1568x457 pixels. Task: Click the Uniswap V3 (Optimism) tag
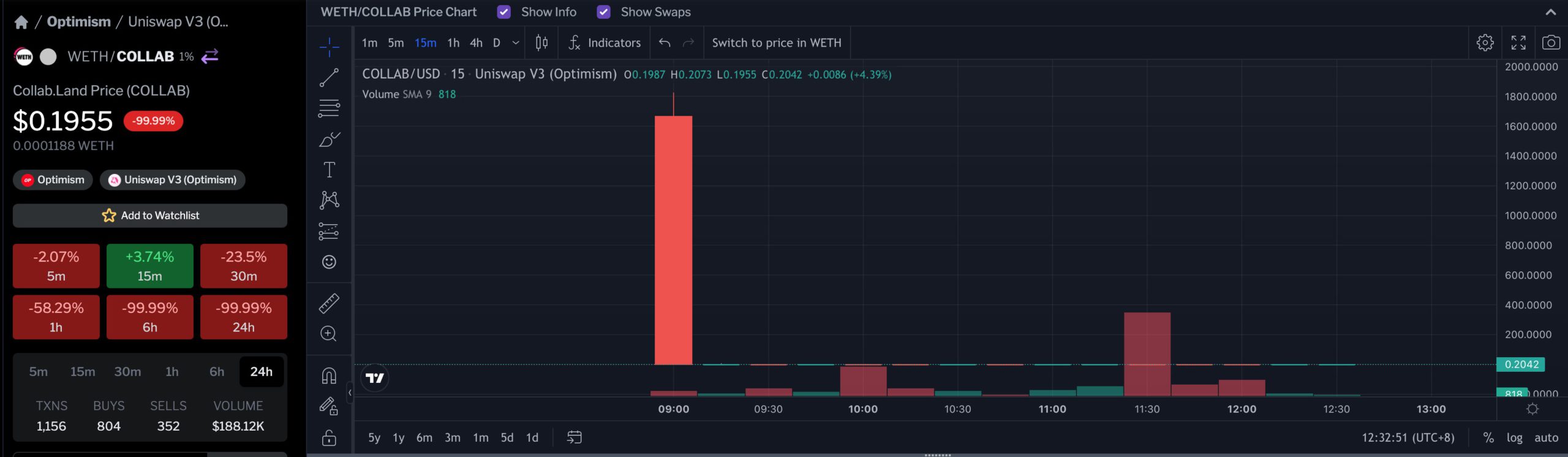(172, 179)
